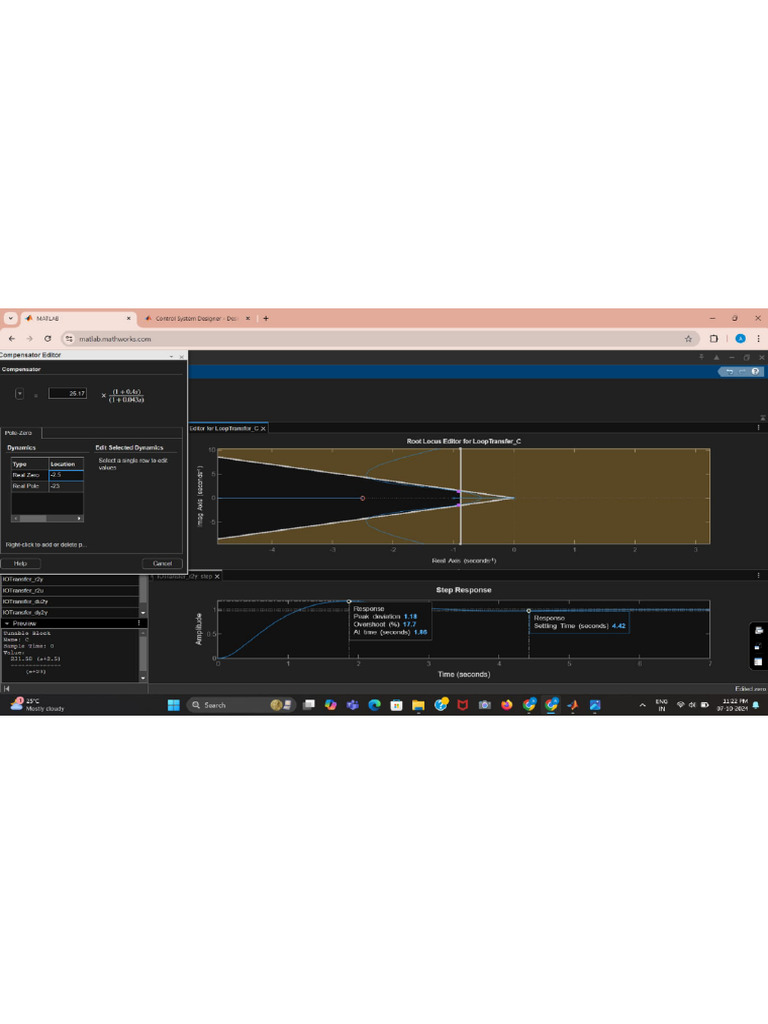
Task: Select IOTransfer_r2y in the responses list
Action: pos(70,579)
